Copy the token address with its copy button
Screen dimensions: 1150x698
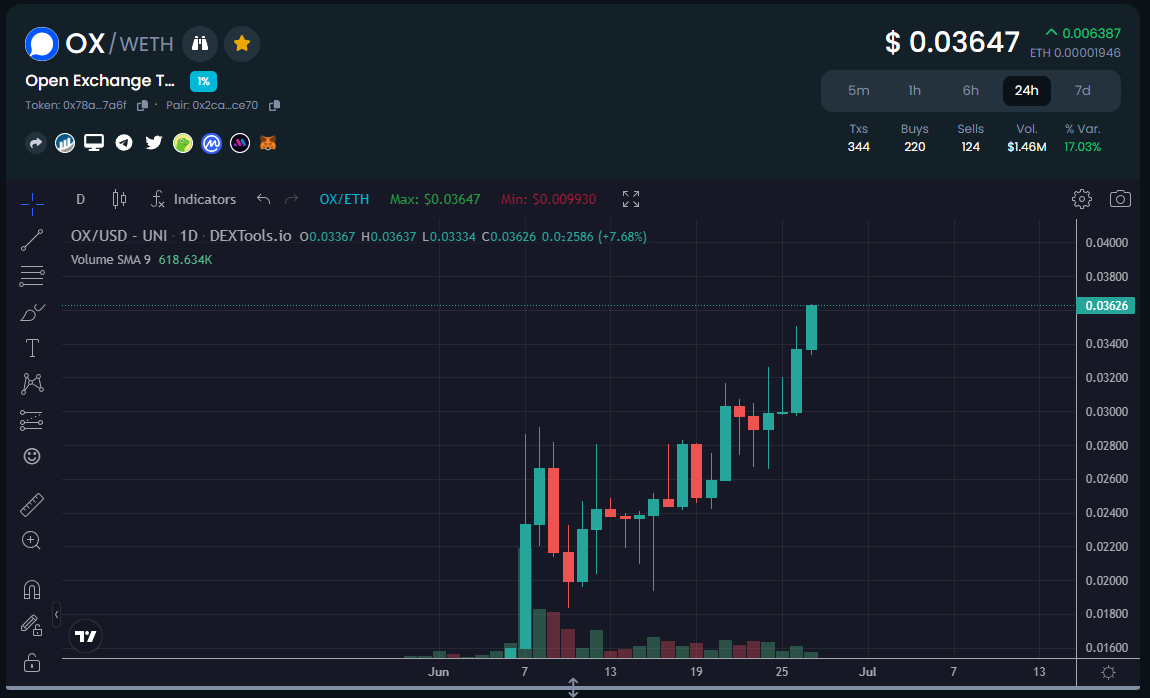[141, 104]
